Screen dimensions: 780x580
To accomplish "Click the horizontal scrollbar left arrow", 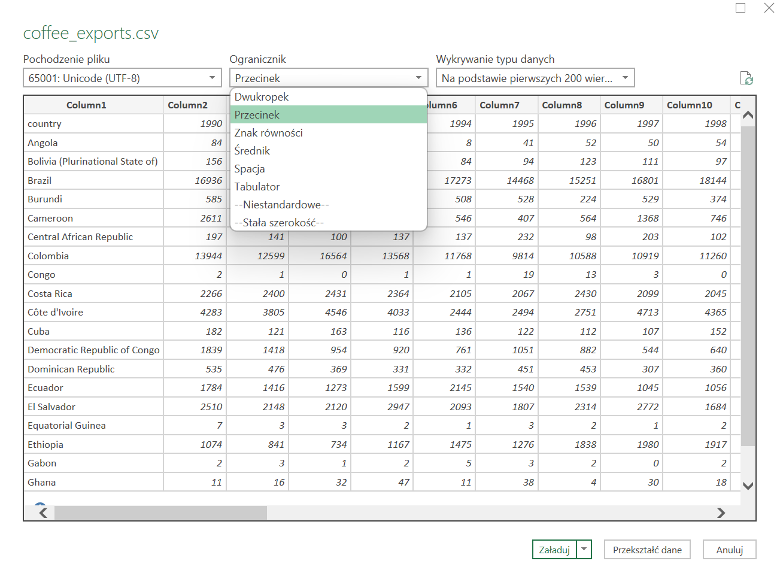I will (x=43, y=512).
